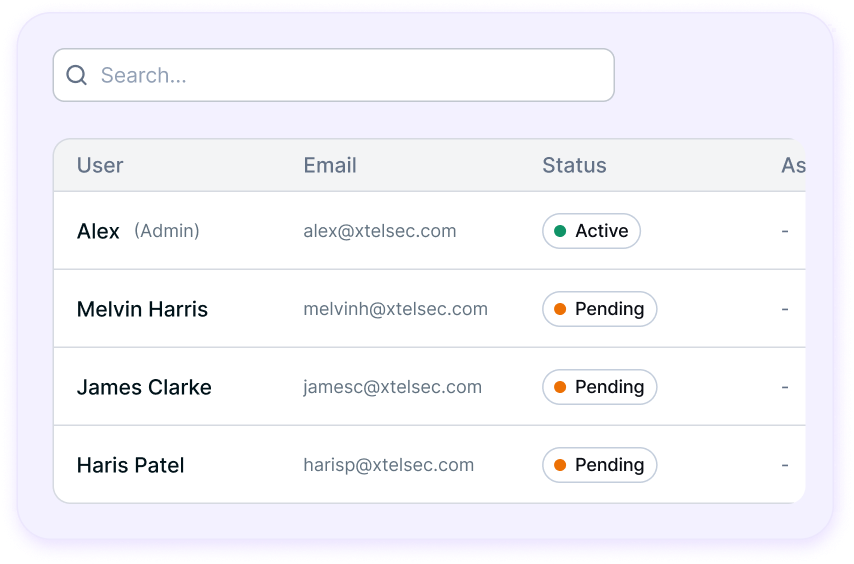
Task: Select James Clarke user row
Action: (429, 387)
